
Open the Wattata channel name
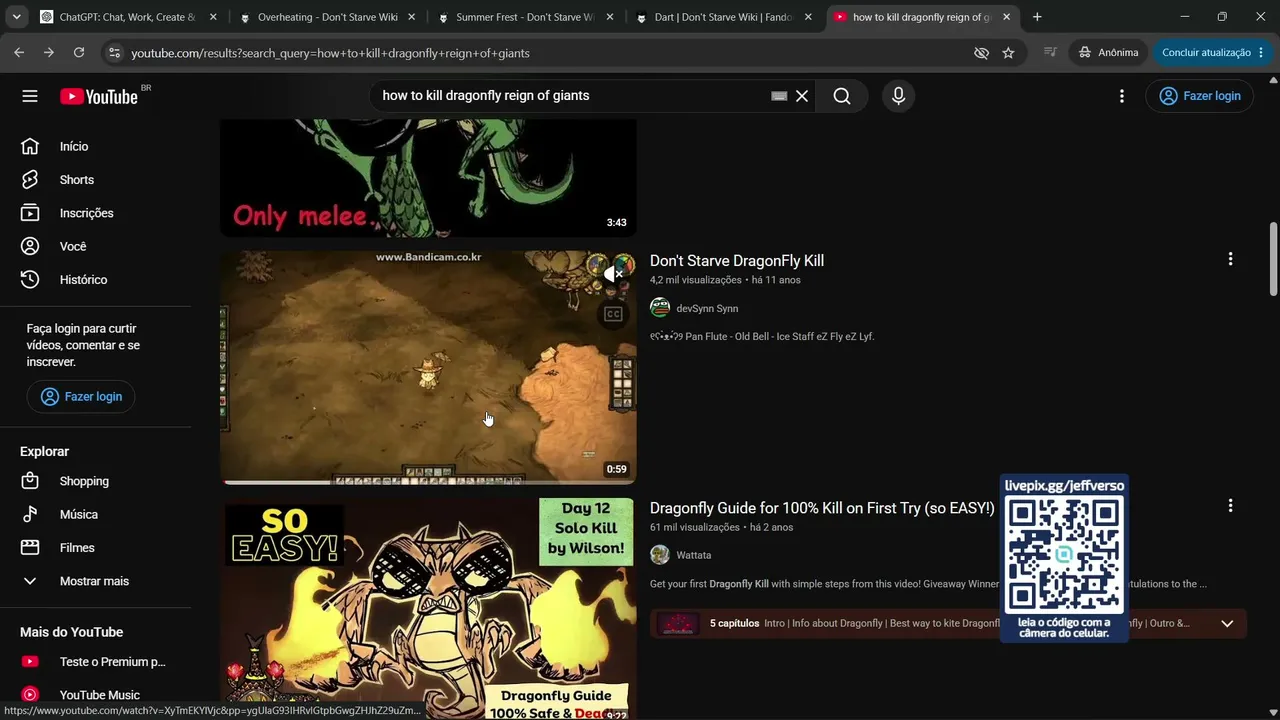coord(694,556)
